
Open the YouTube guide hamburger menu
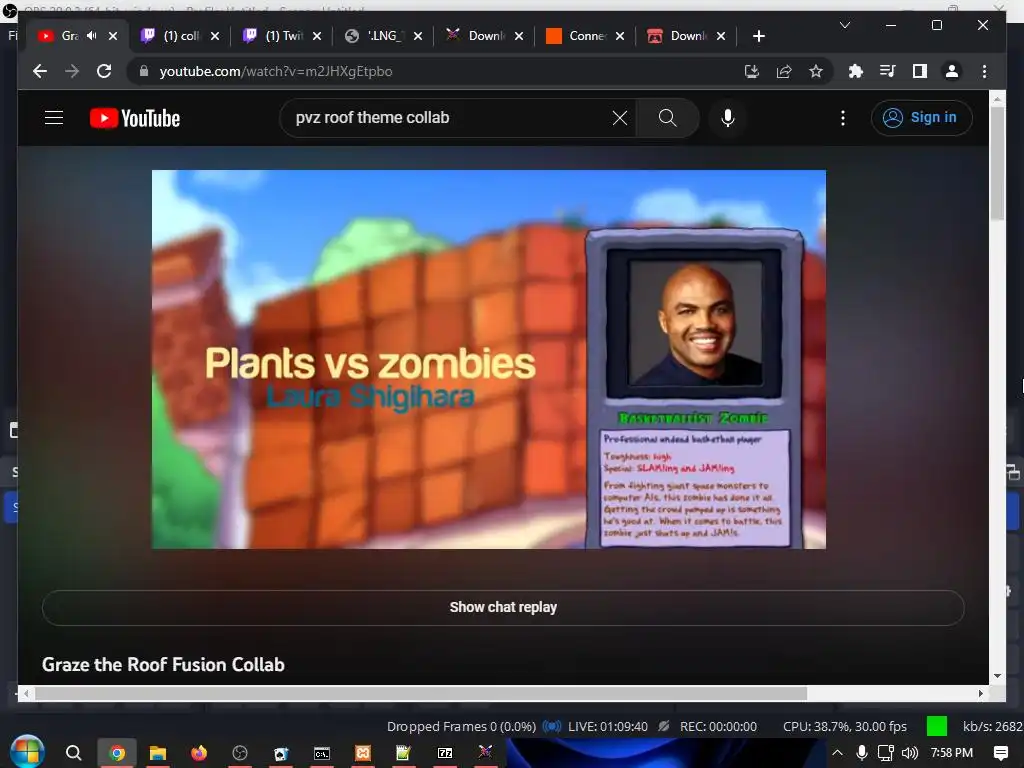(x=54, y=118)
